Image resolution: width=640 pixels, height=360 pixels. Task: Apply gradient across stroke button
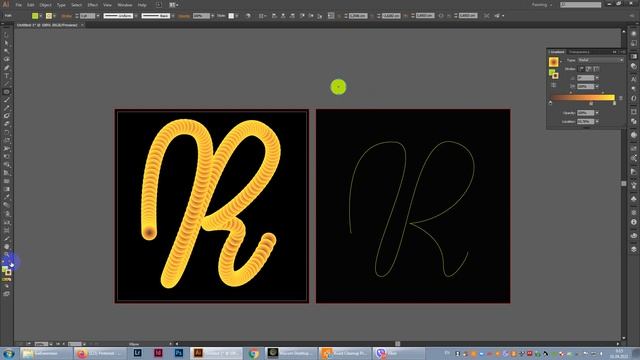596,69
